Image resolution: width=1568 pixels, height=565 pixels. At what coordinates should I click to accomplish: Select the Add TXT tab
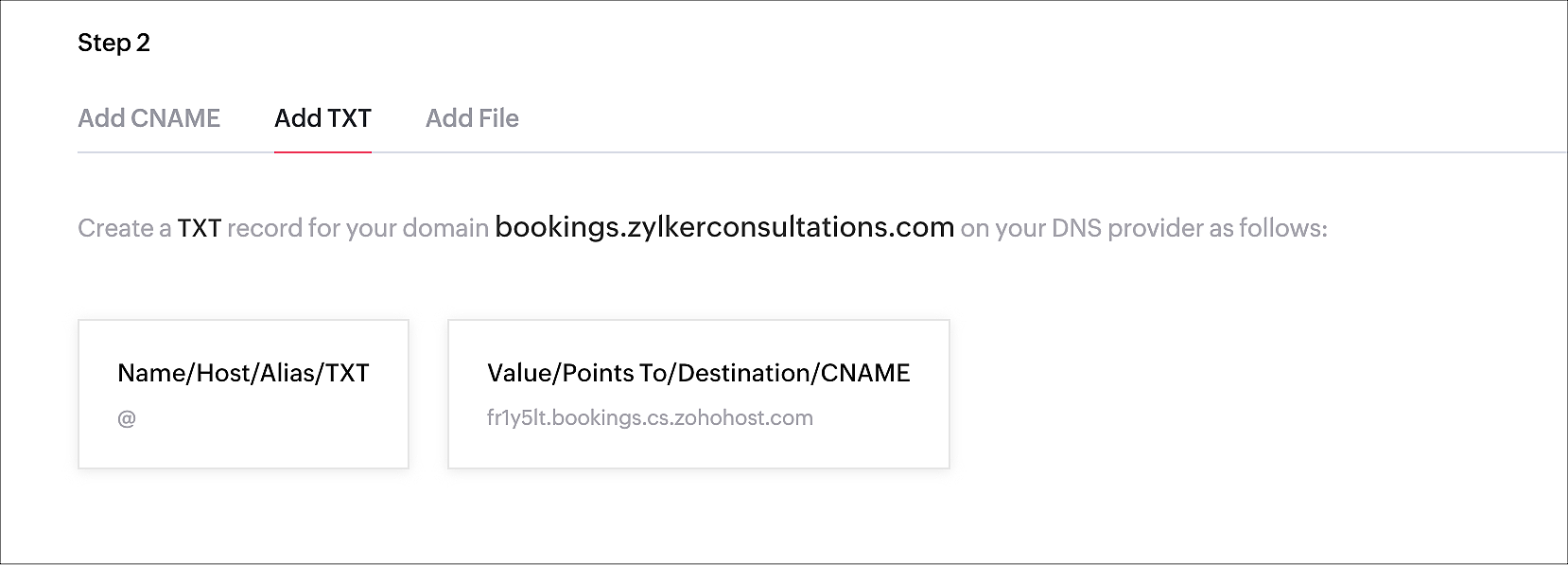tap(322, 118)
